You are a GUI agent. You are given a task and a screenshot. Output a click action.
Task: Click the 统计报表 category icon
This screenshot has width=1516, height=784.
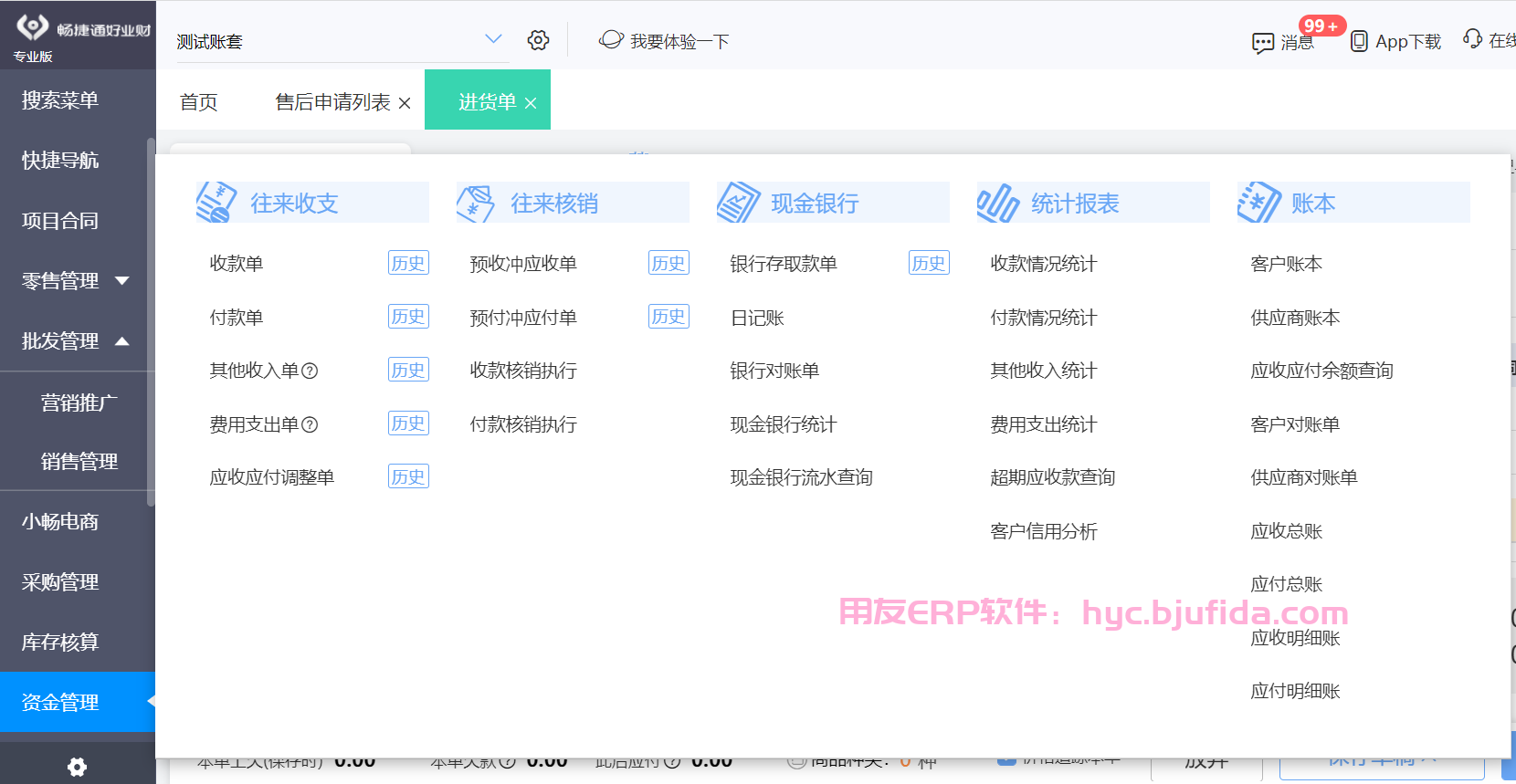998,203
